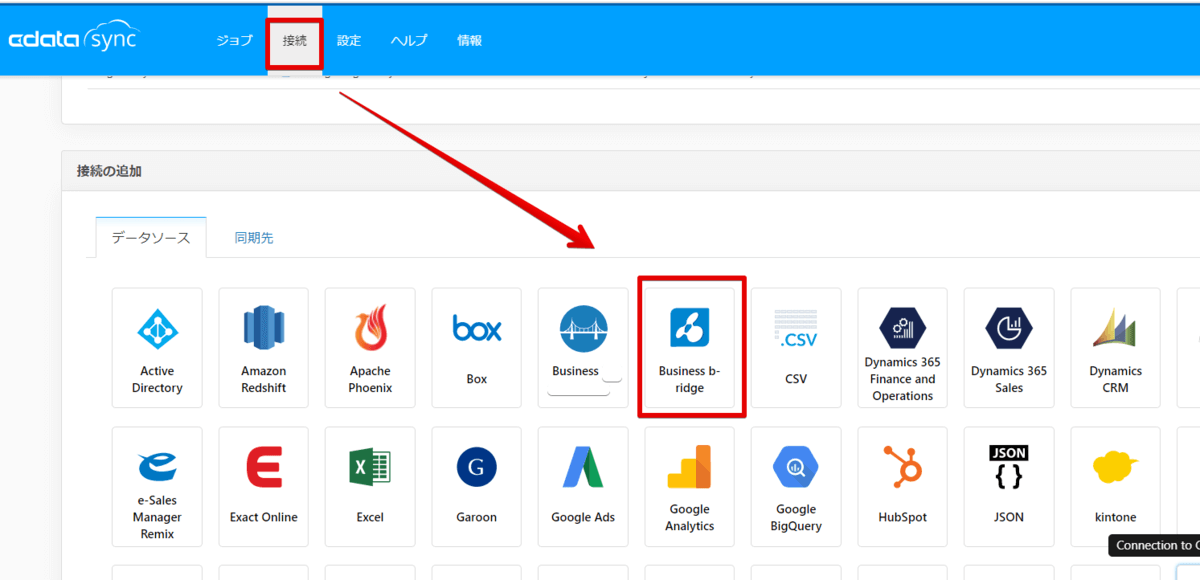Image resolution: width=1200 pixels, height=580 pixels.
Task: Open the ジョブ menu
Action: 235,40
